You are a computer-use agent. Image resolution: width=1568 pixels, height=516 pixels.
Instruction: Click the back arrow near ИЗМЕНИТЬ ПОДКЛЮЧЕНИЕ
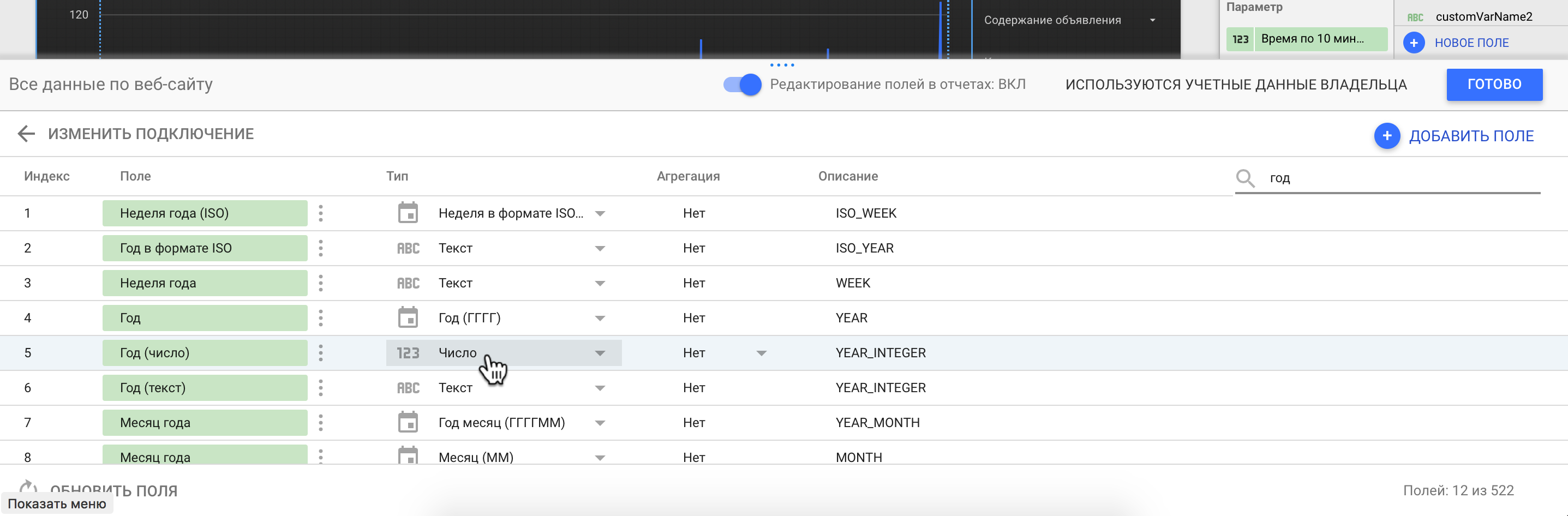(26, 134)
